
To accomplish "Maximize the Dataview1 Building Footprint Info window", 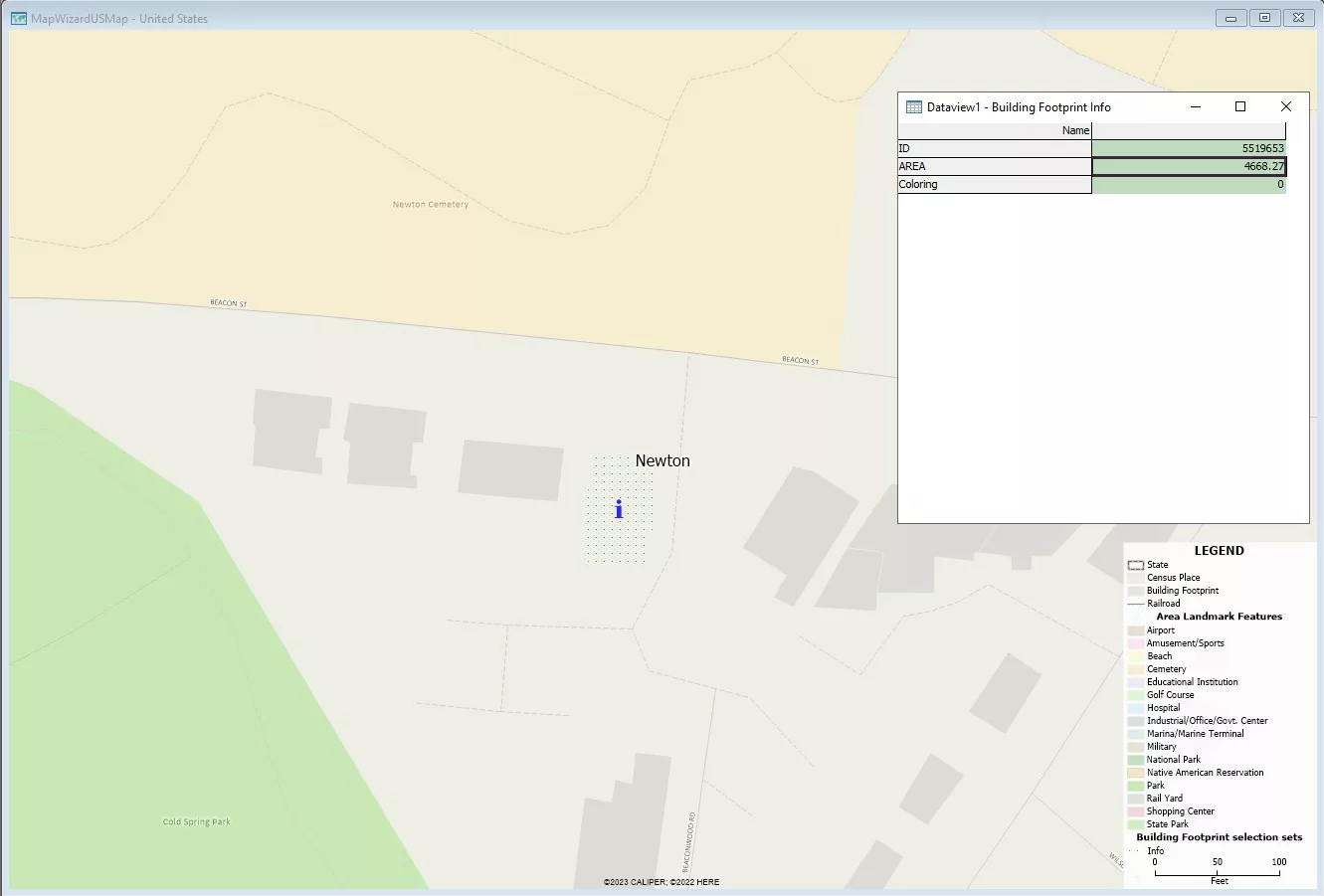I will [x=1240, y=106].
